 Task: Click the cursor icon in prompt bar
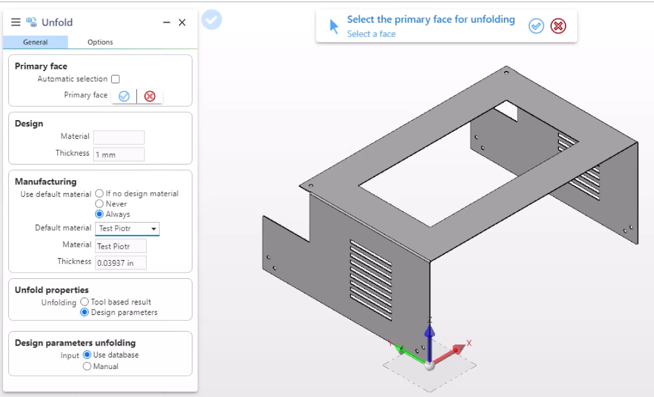(x=334, y=26)
